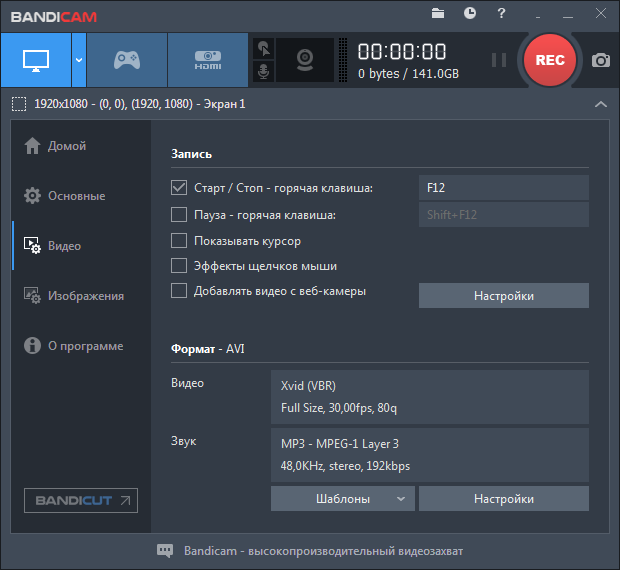This screenshot has width=620, height=570.
Task: Click the F12 hotkey input field
Action: click(503, 188)
